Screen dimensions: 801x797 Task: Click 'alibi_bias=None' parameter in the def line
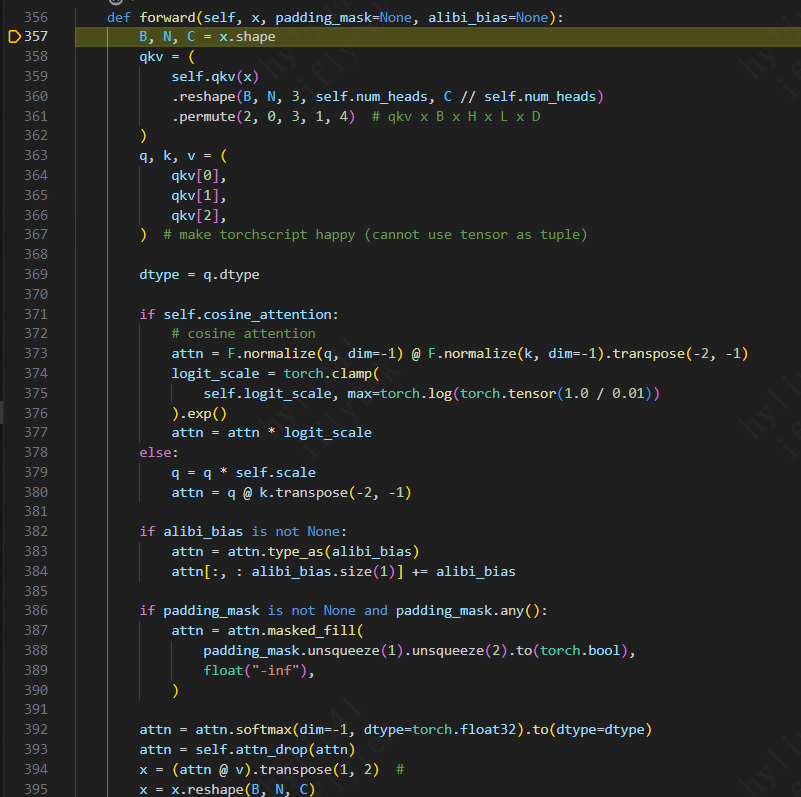(x=488, y=18)
